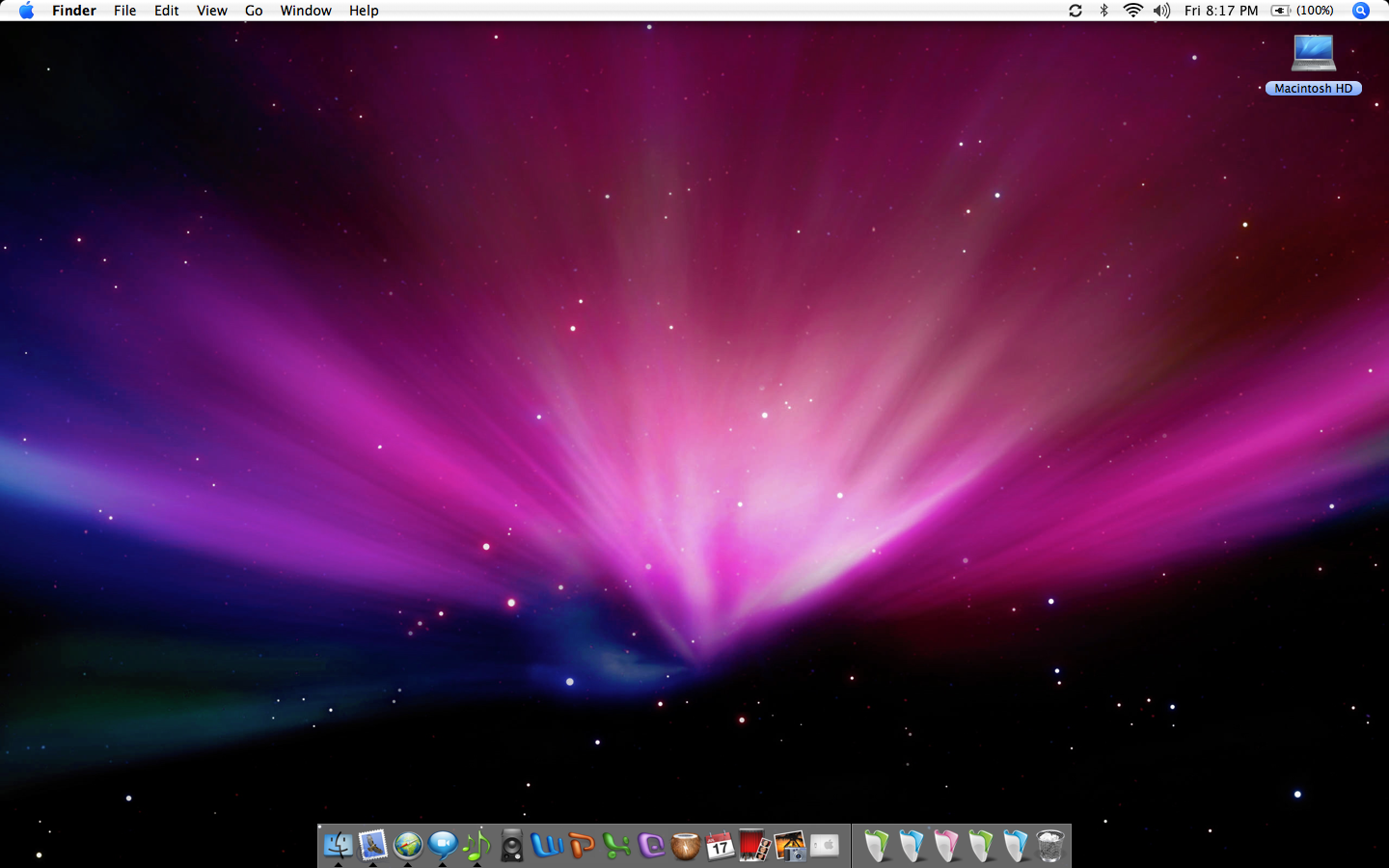The image size is (1389, 868).
Task: Launch iPhoto from the dock
Action: point(789,846)
